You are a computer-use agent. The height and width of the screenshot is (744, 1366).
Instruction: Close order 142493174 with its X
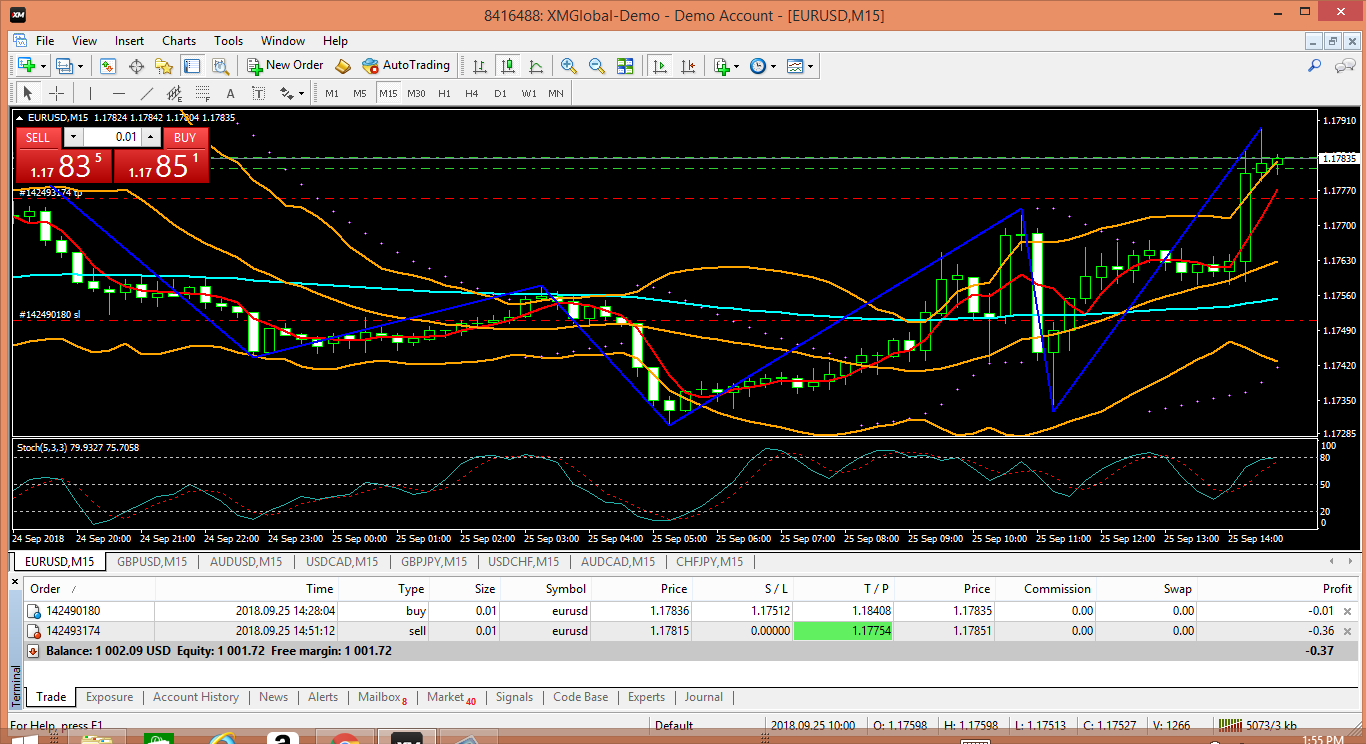(1347, 631)
